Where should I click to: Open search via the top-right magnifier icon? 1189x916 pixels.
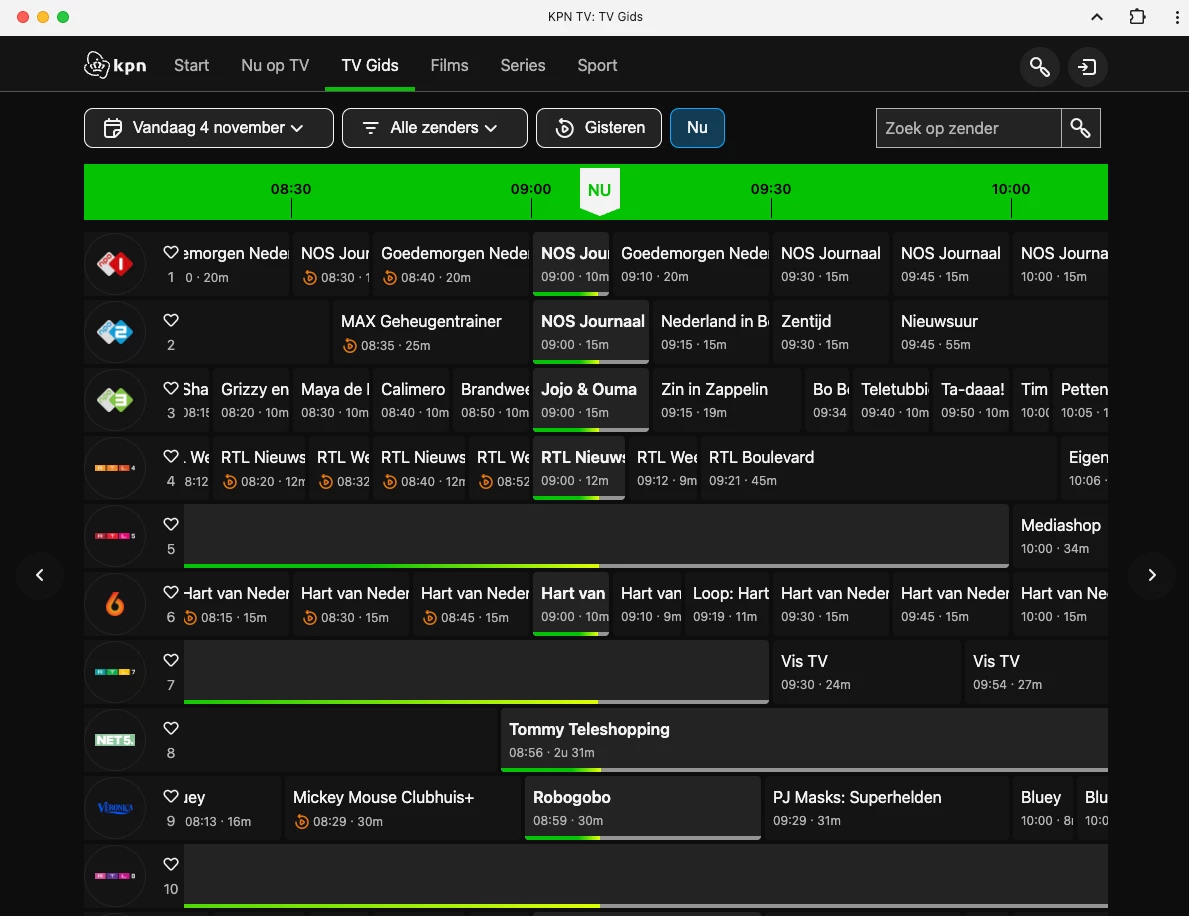tap(1039, 67)
